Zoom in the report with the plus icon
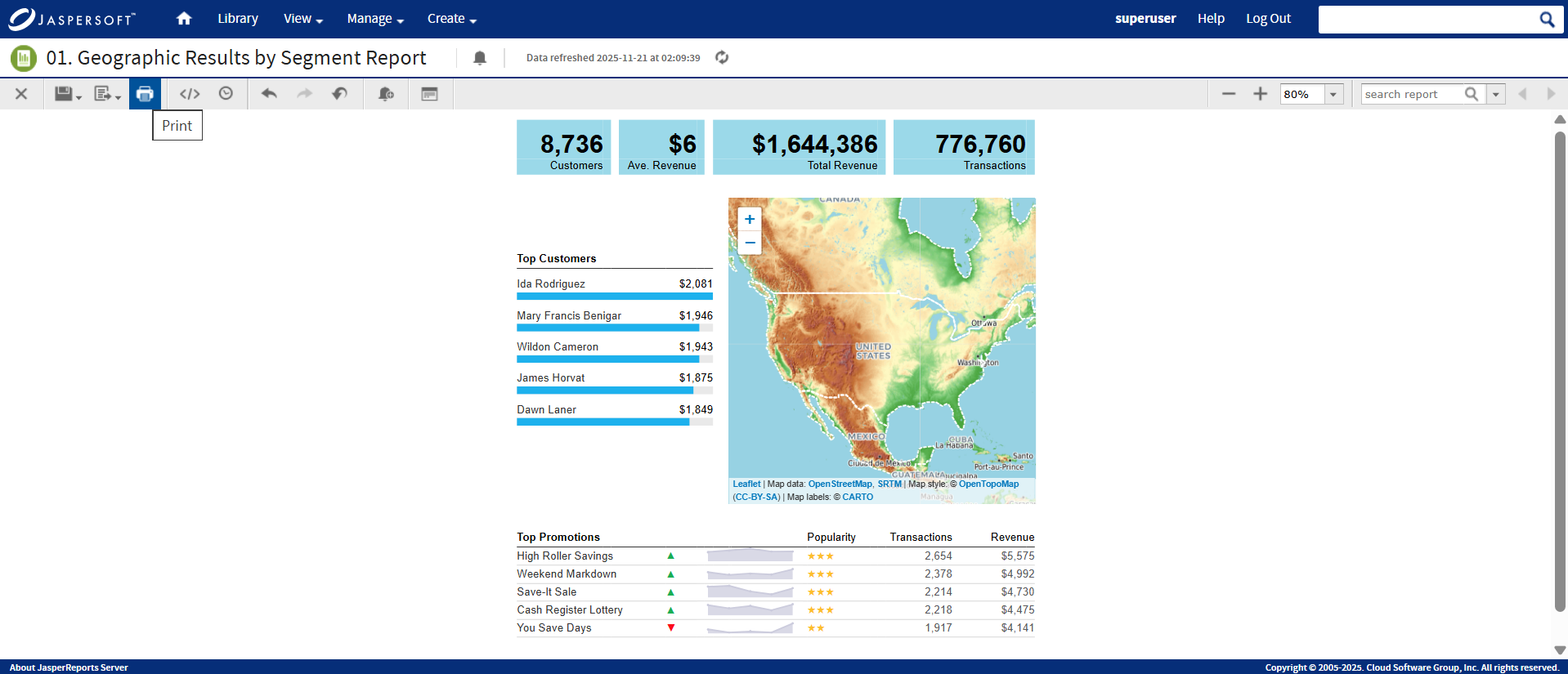 [x=1261, y=94]
